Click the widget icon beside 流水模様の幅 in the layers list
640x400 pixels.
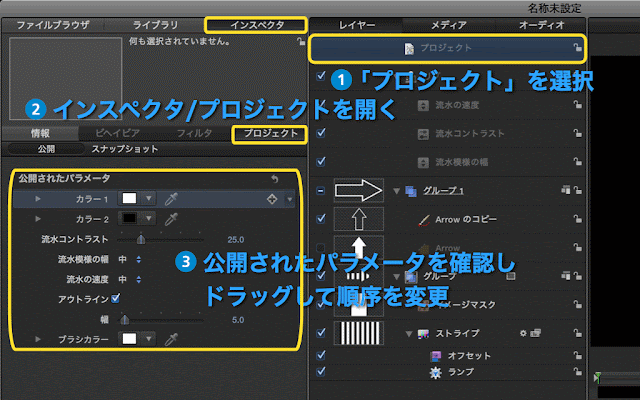[x=423, y=162]
